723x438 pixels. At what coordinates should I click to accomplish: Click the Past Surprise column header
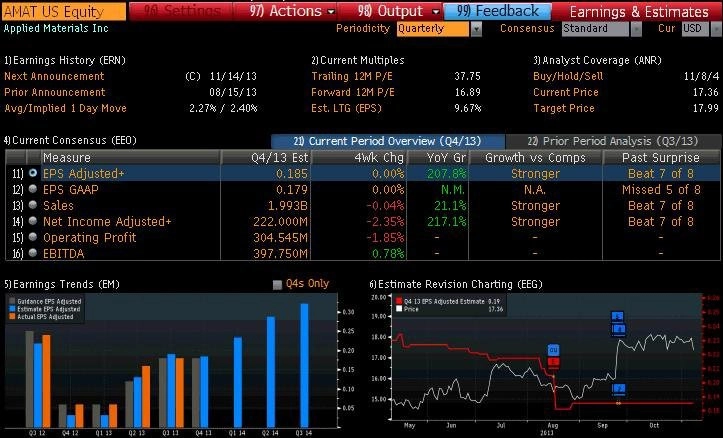pyautogui.click(x=661, y=158)
